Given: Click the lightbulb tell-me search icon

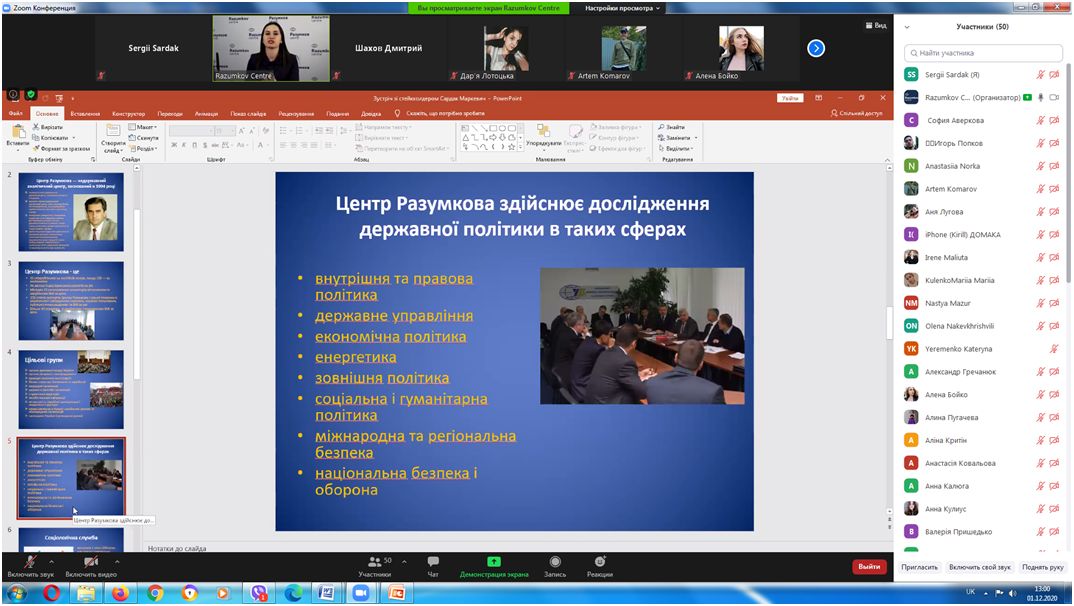Looking at the screenshot, I should tap(397, 113).
